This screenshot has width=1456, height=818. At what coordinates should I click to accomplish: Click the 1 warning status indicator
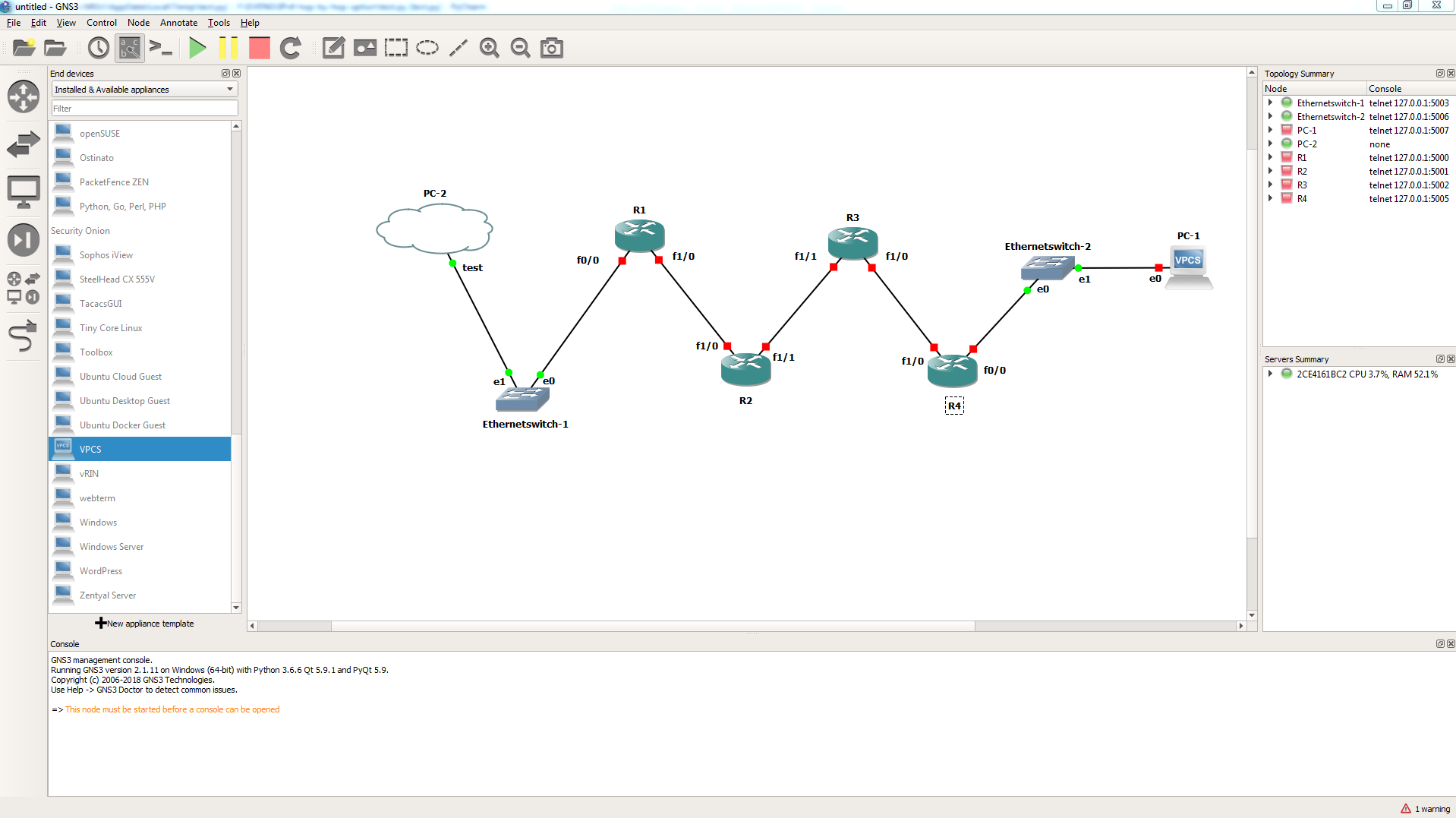click(1425, 809)
